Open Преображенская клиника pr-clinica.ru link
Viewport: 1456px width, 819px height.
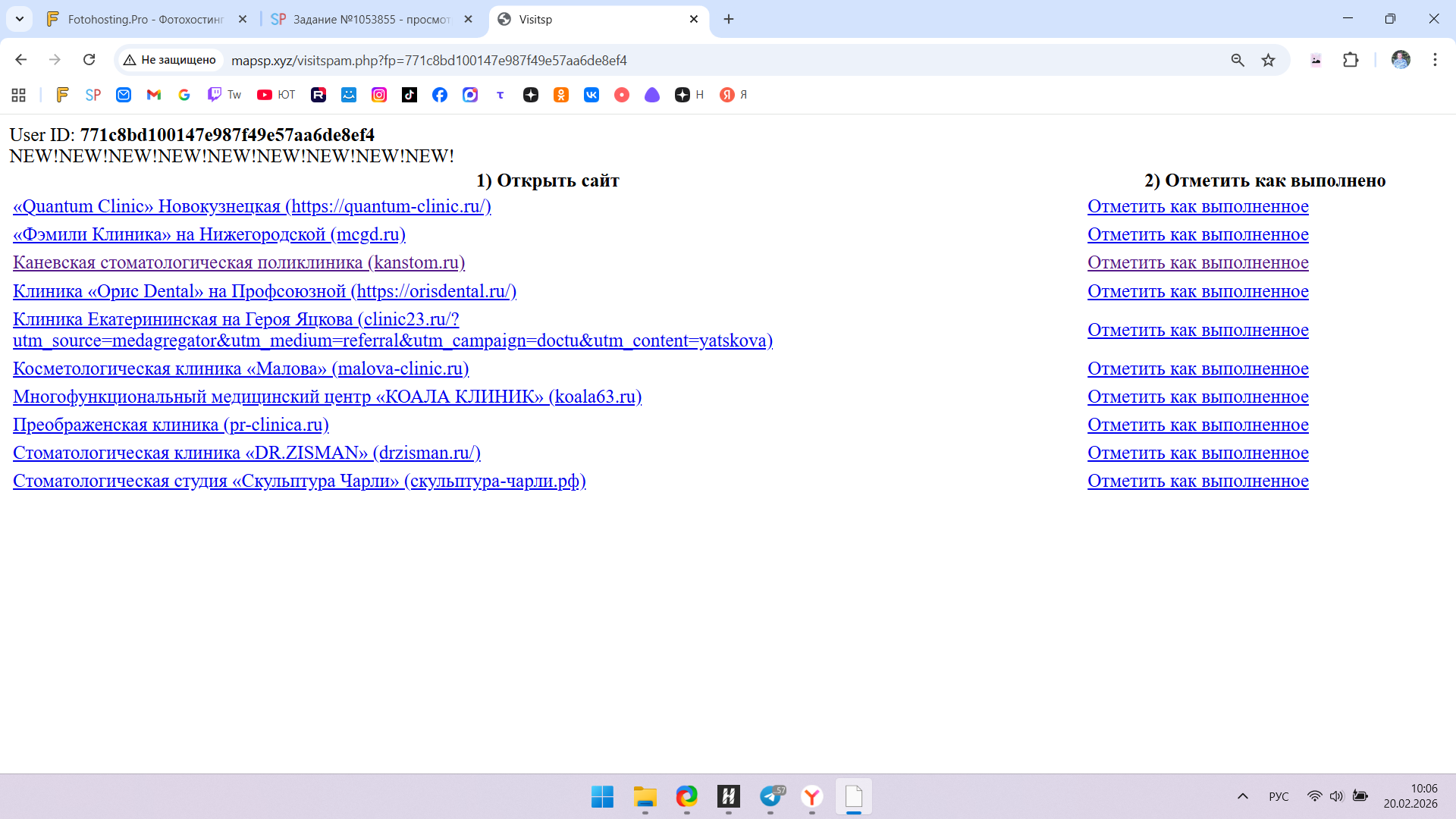(x=171, y=425)
